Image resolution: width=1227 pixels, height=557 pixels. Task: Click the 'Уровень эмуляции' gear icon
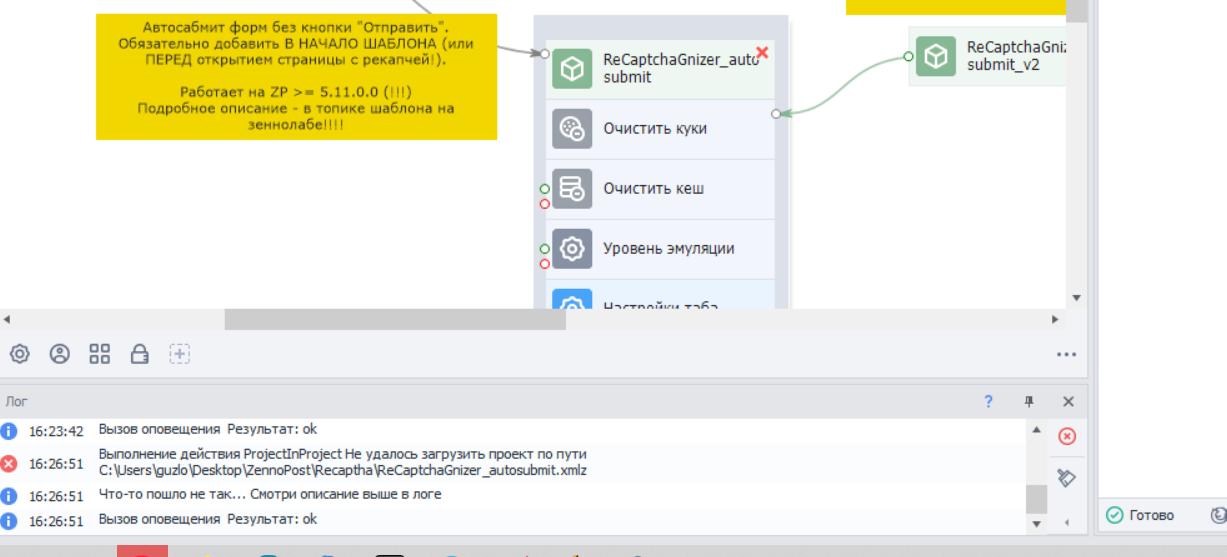572,249
